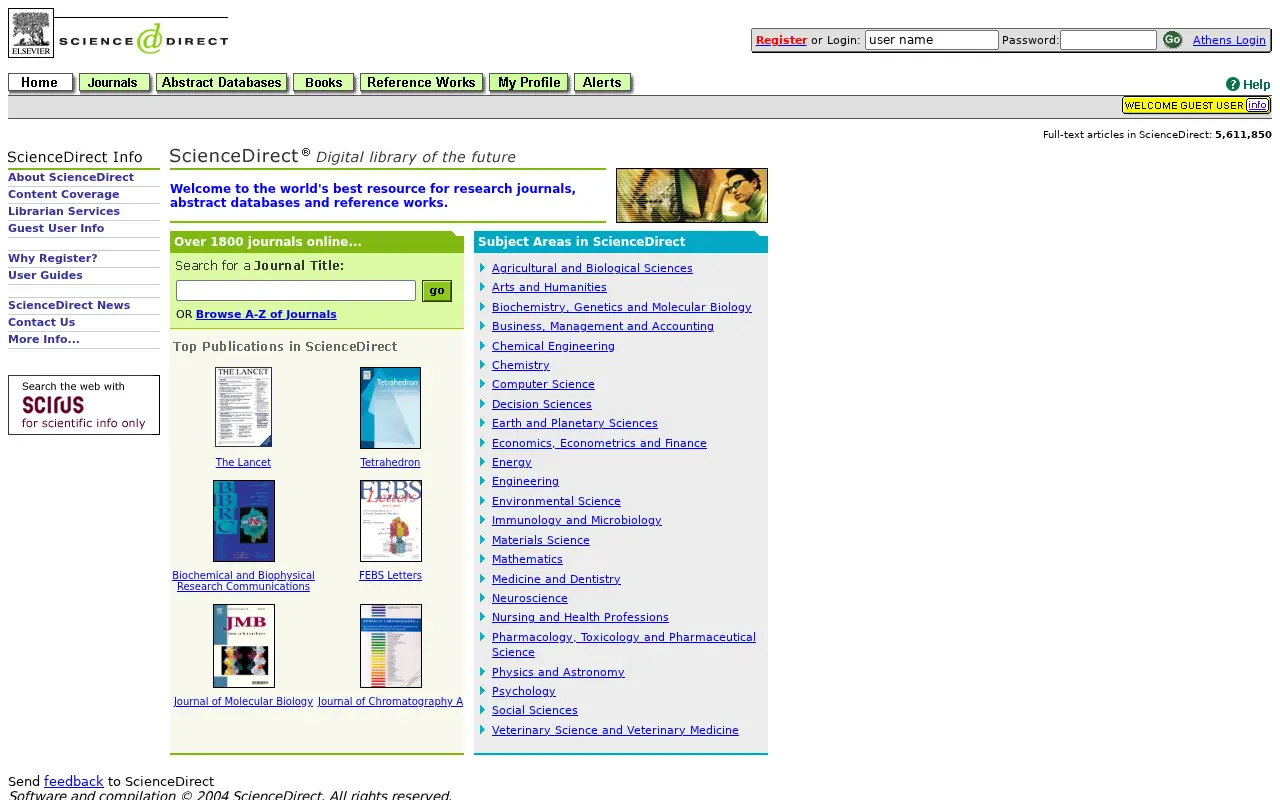Open the Physics and Astronomy subject area

coord(558,672)
